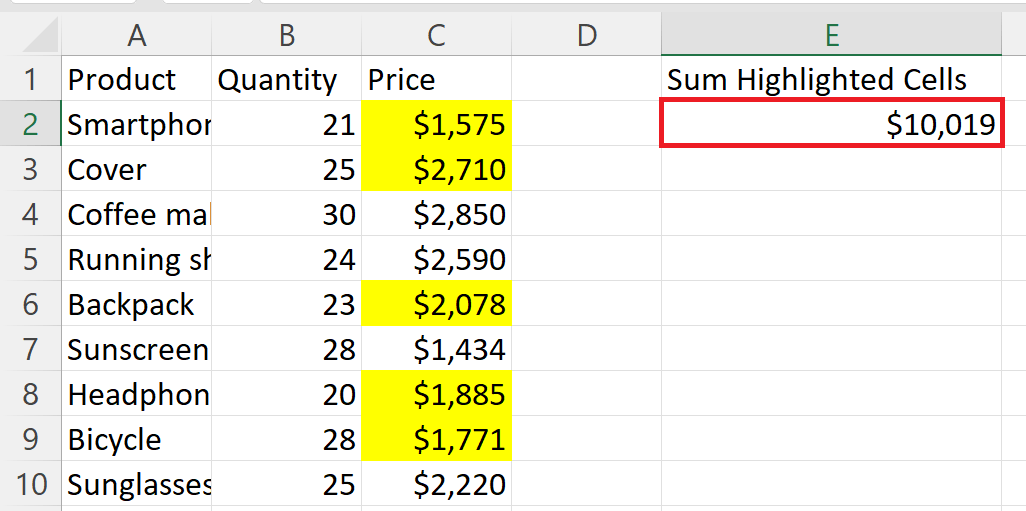Select the Running shoes product cell

click(x=136, y=259)
